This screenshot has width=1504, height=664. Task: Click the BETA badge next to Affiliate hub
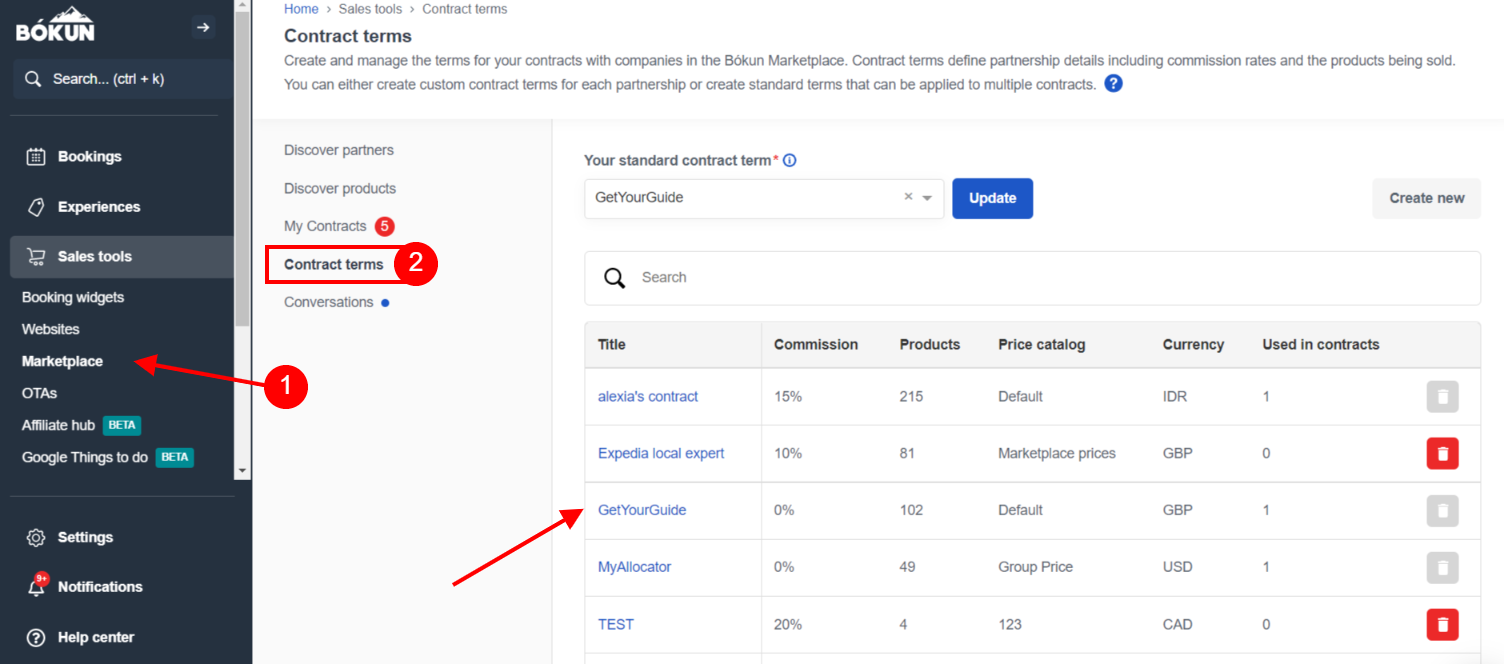pos(122,425)
